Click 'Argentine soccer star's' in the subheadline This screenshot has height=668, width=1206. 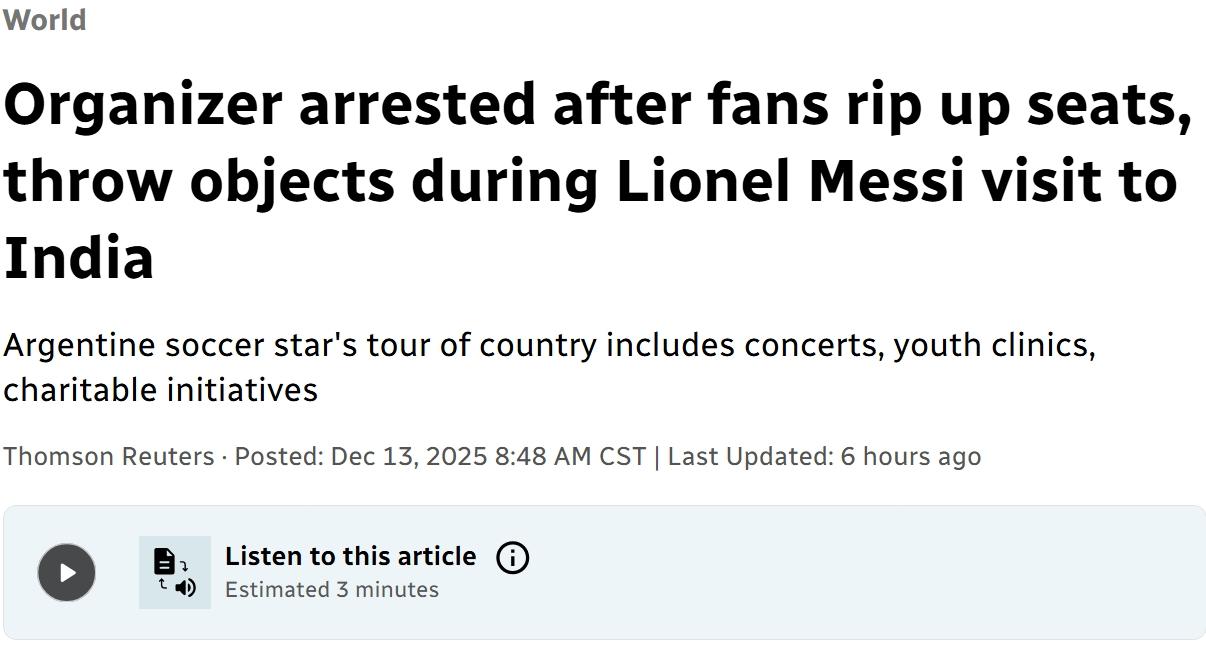(x=180, y=345)
